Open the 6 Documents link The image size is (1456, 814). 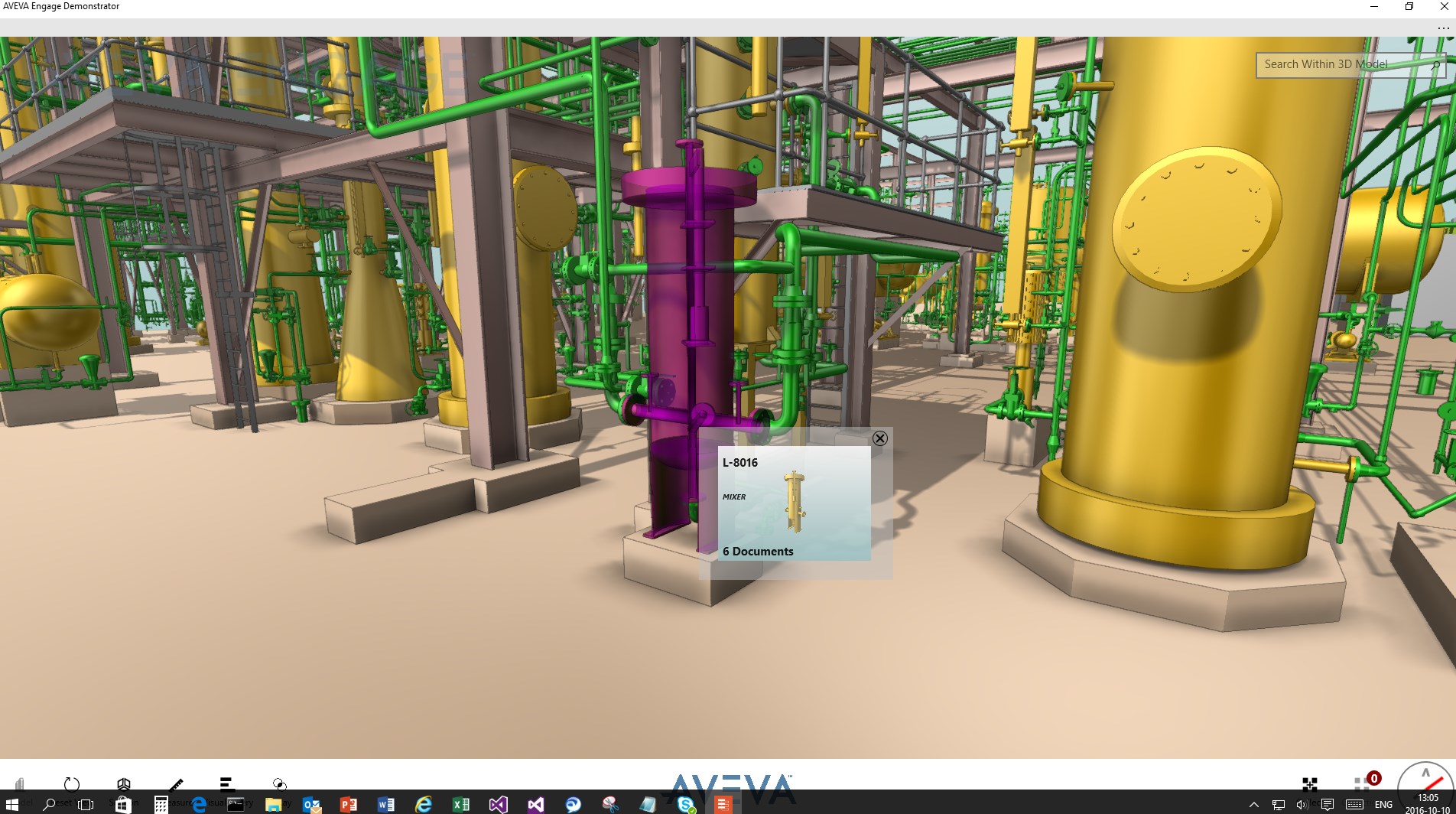[x=758, y=551]
